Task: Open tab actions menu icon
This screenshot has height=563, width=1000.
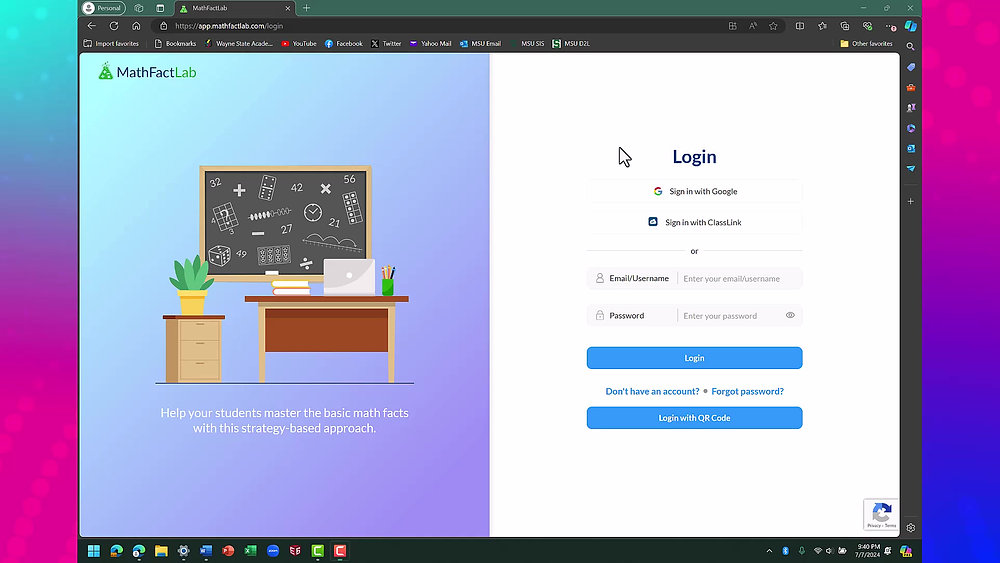Action: [160, 8]
